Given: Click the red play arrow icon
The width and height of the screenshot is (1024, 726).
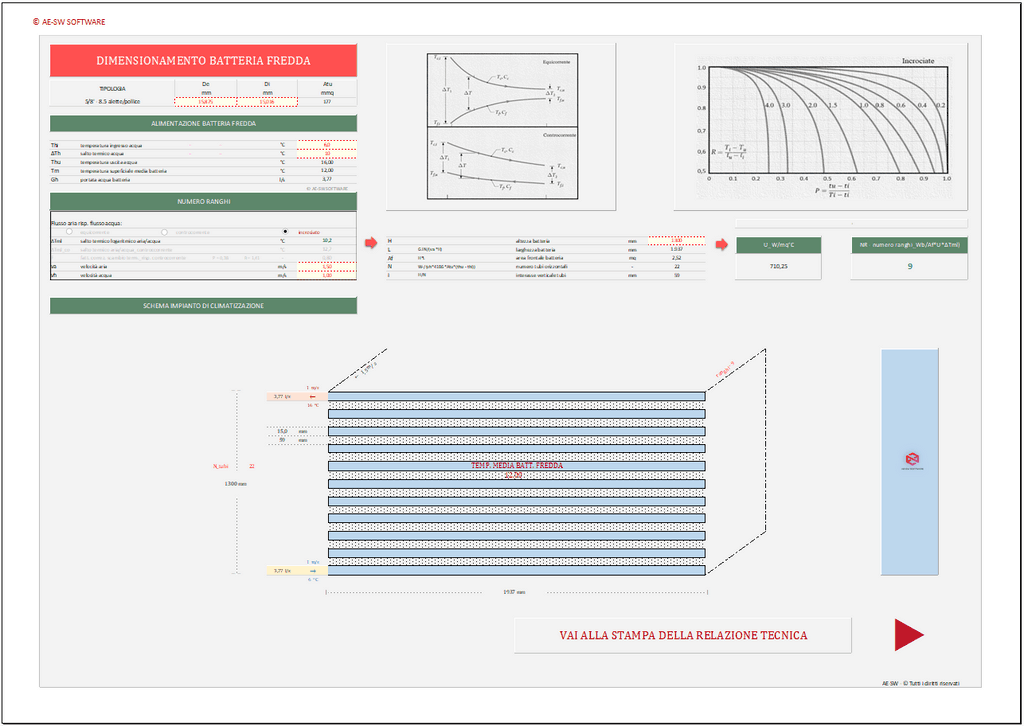Looking at the screenshot, I should coord(908,635).
